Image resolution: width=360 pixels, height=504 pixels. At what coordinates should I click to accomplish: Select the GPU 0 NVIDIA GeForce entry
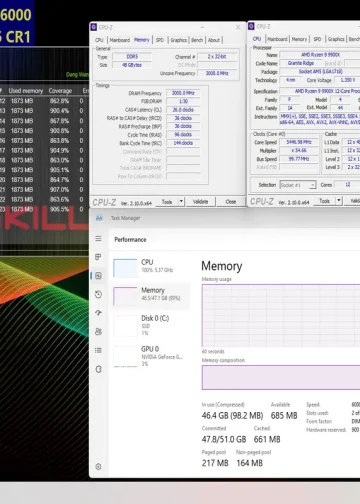click(x=151, y=356)
